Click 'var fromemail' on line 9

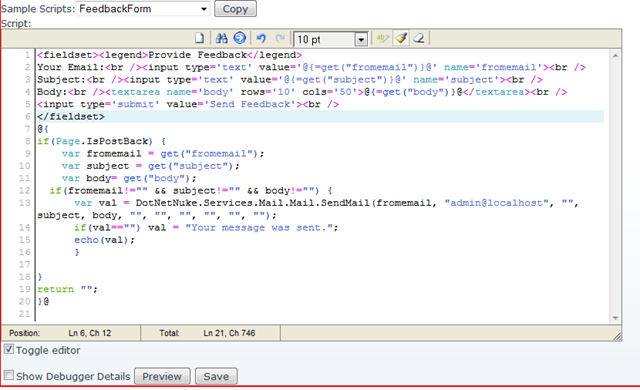coord(102,153)
